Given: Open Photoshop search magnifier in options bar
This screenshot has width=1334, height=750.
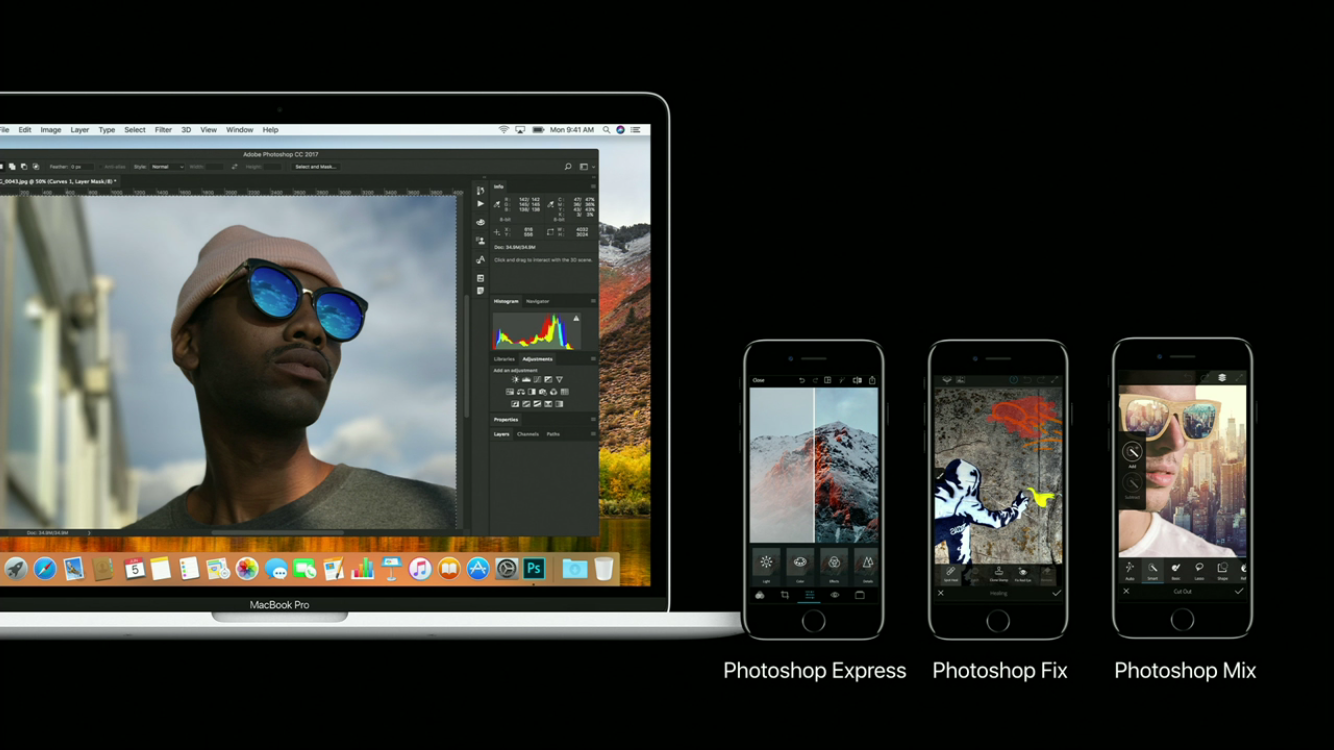Looking at the screenshot, I should click(568, 167).
